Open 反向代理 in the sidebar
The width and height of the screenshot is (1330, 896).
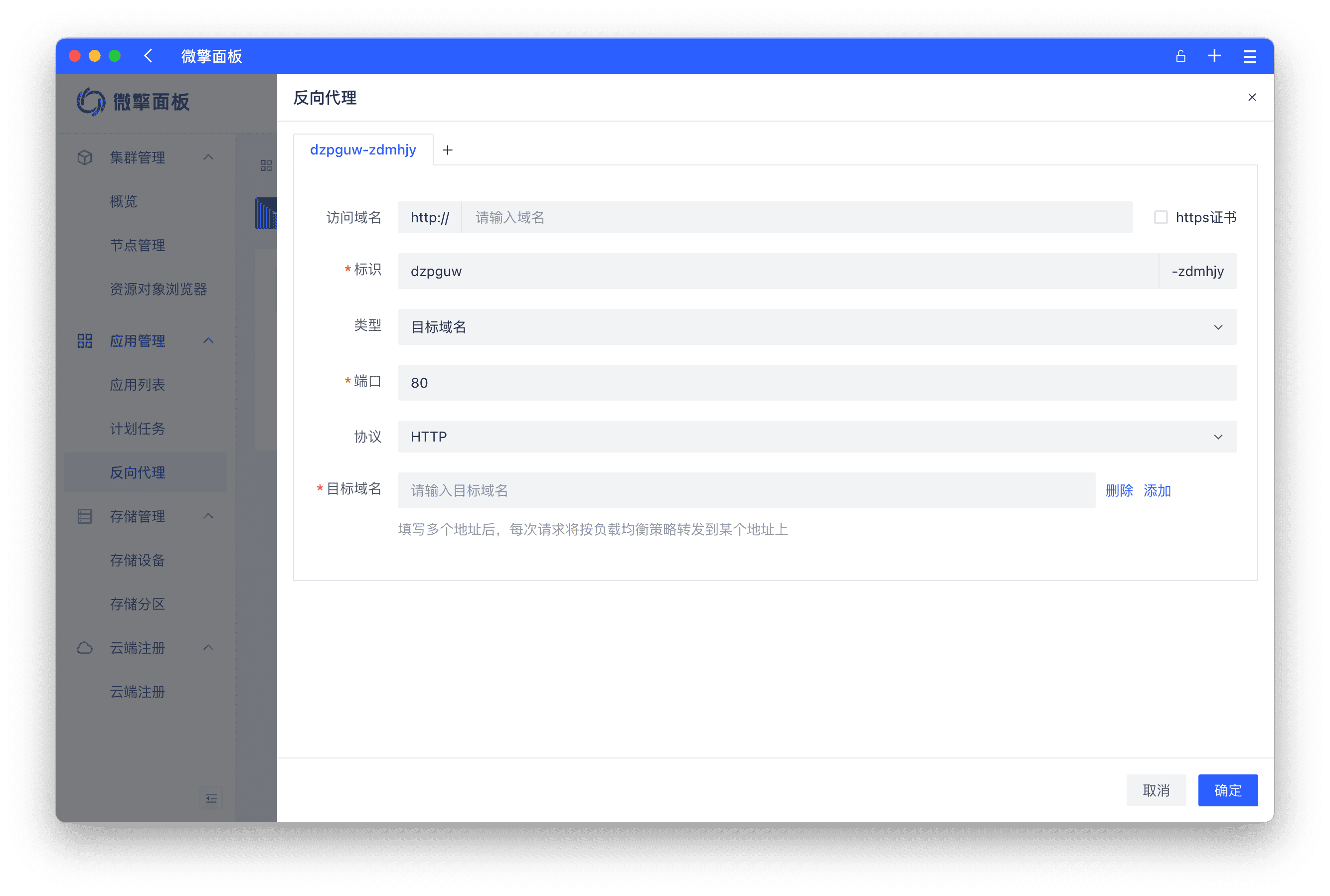click(x=137, y=472)
